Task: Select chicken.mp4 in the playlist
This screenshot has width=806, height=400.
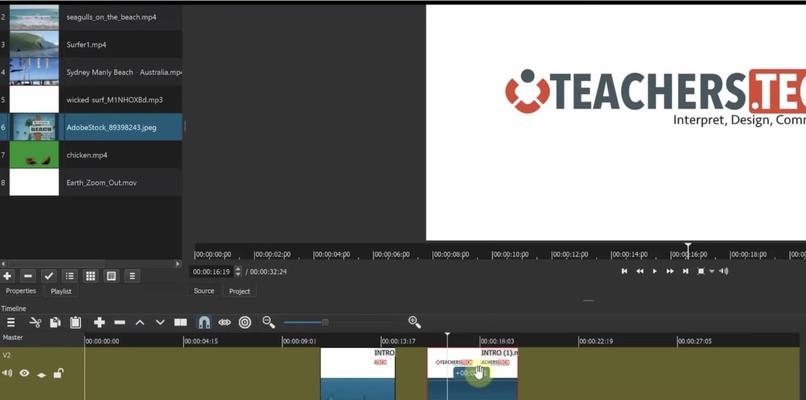Action: [90, 155]
